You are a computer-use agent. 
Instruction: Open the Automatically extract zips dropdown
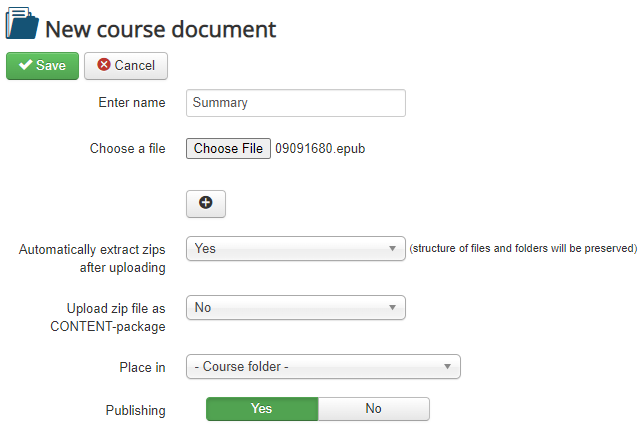(295, 249)
